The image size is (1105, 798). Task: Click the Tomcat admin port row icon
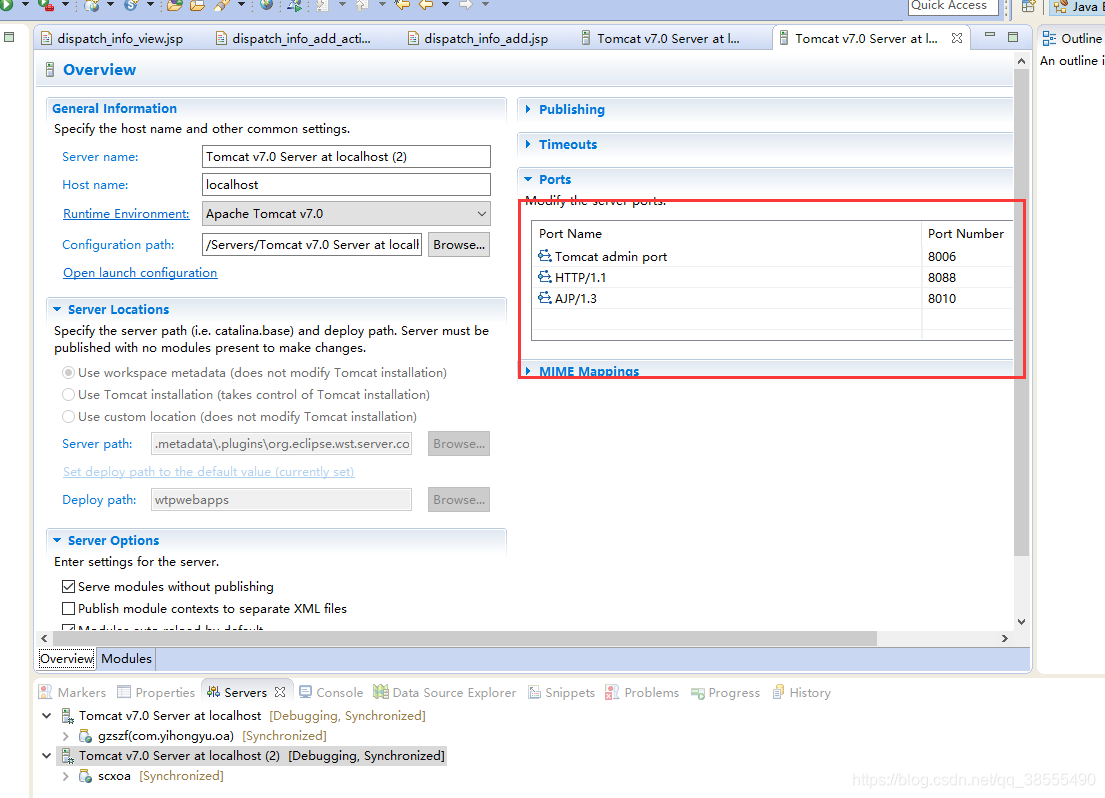[x=545, y=256]
